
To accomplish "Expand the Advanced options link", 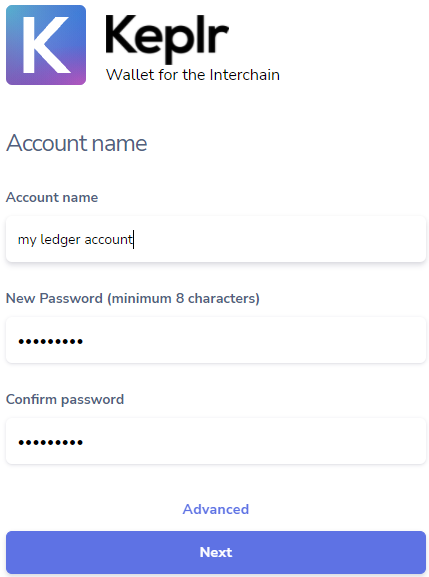I will tap(216, 509).
